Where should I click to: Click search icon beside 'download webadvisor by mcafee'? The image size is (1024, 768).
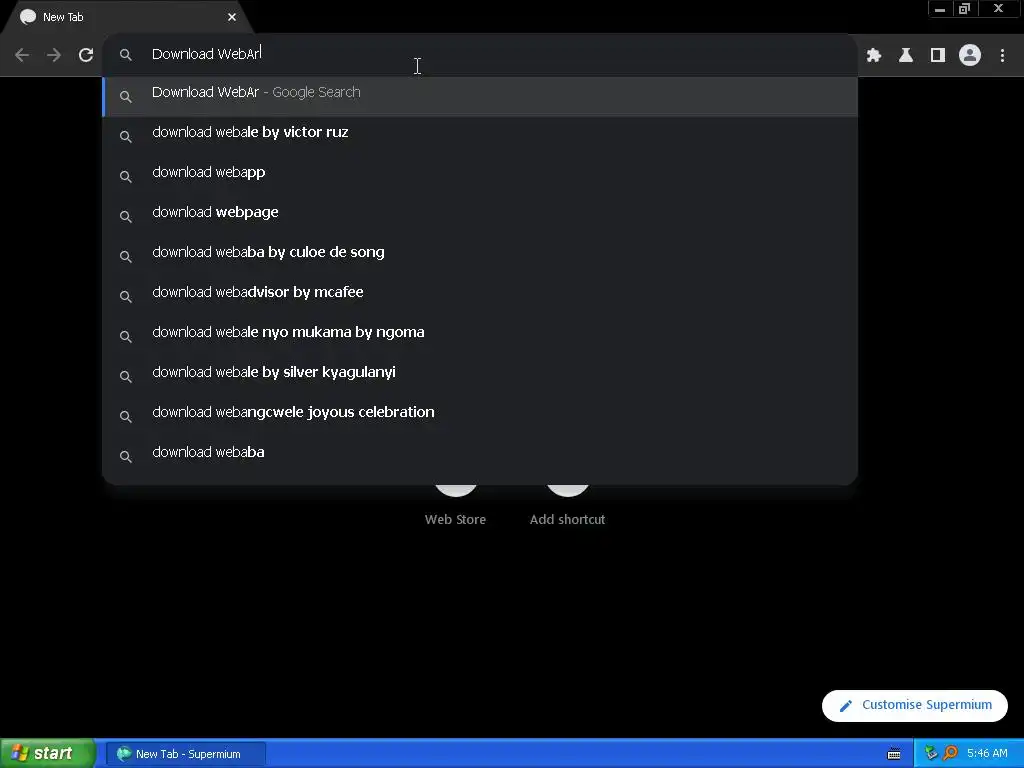(126, 296)
